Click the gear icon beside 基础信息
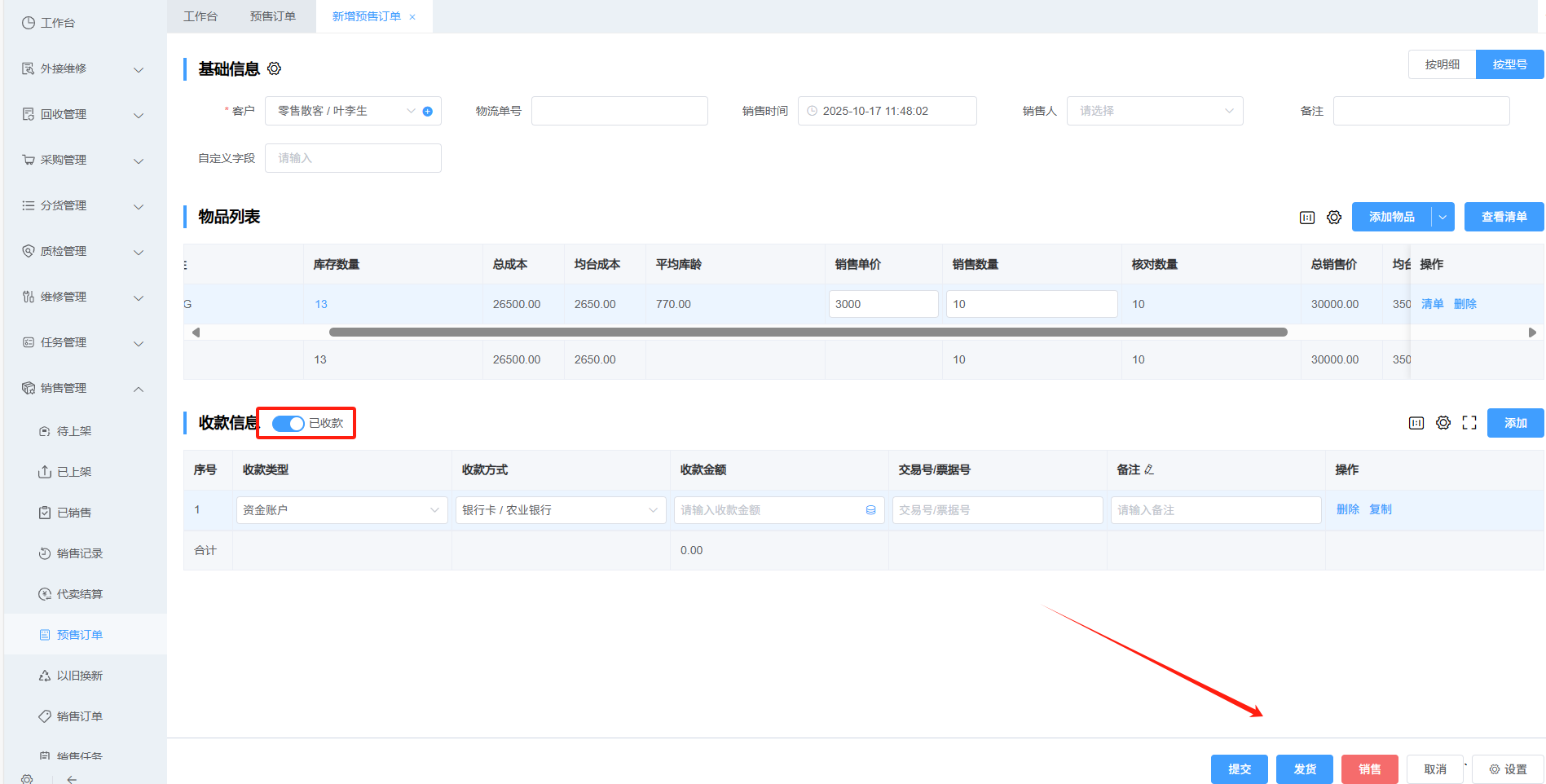Image resolution: width=1546 pixels, height=784 pixels. click(275, 68)
